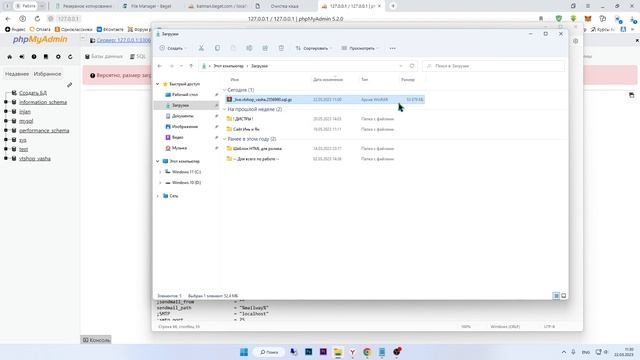Expand information_schema database tree node

(6, 102)
